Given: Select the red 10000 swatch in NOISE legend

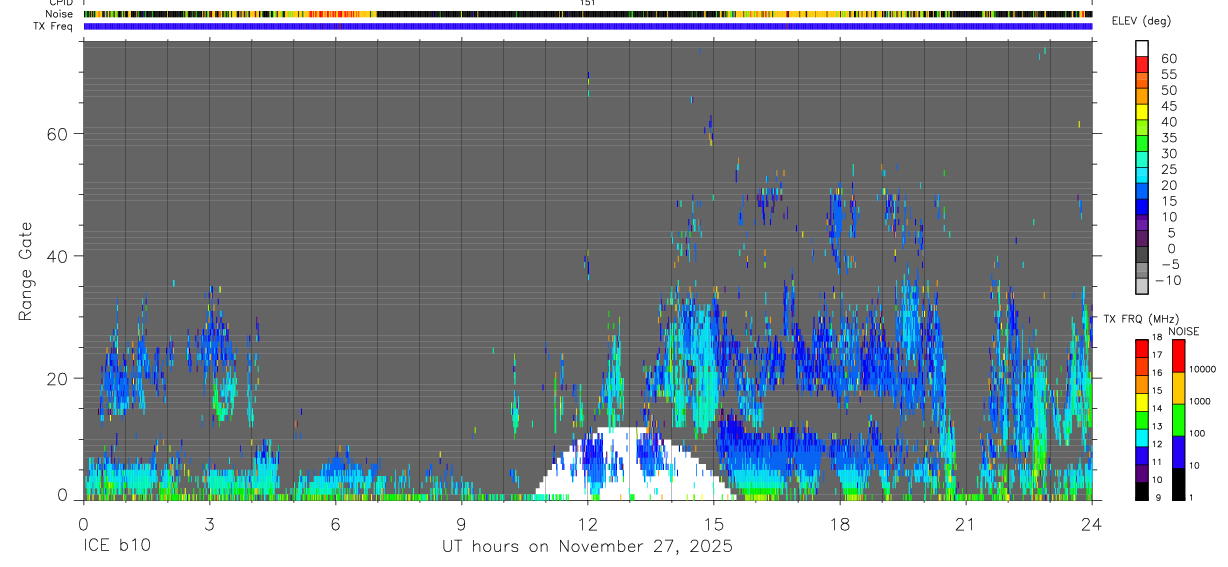Looking at the screenshot, I should 1177,356.
